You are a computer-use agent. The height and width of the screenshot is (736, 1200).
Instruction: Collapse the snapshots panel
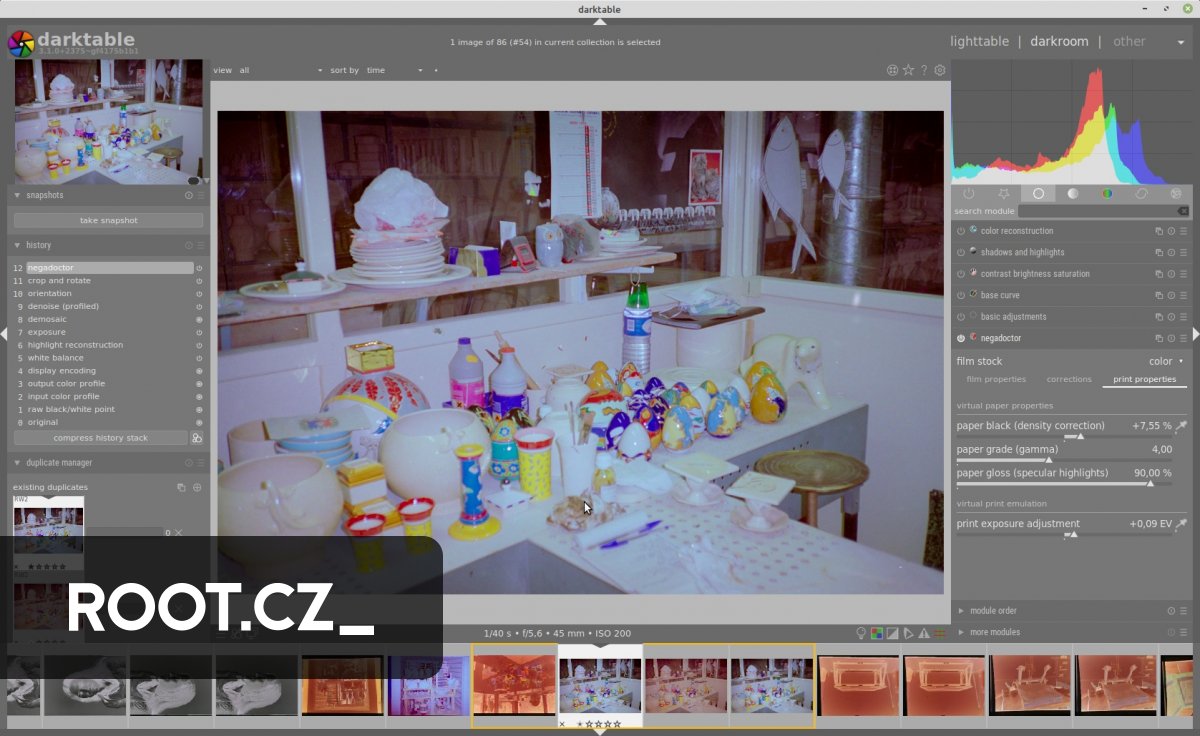coord(18,195)
